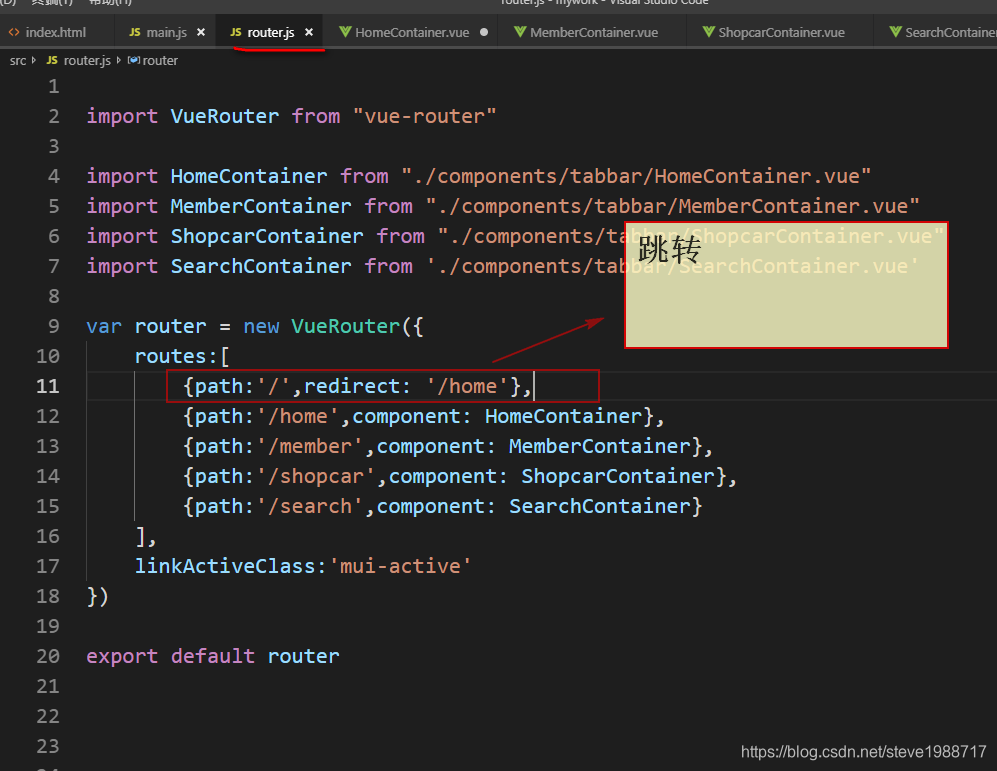The width and height of the screenshot is (997, 771).
Task: Click SearchContainer identifier on line 7
Action: click(261, 266)
